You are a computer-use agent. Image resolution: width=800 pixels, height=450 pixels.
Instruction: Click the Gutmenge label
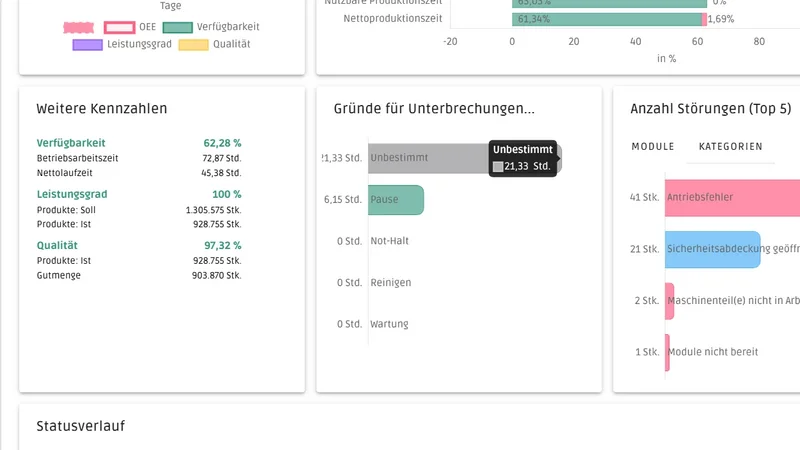[x=59, y=276]
